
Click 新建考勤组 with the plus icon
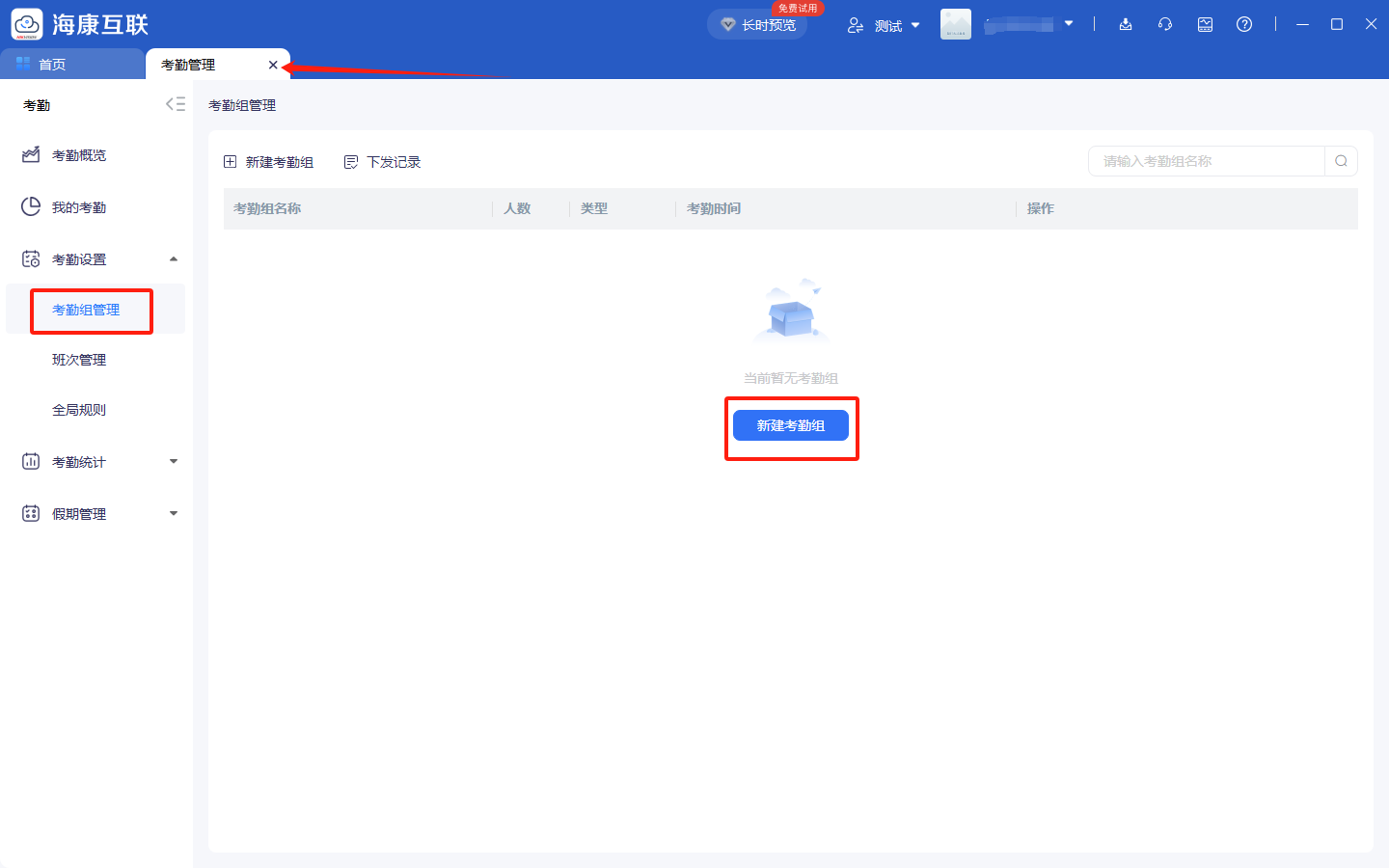[270, 161]
